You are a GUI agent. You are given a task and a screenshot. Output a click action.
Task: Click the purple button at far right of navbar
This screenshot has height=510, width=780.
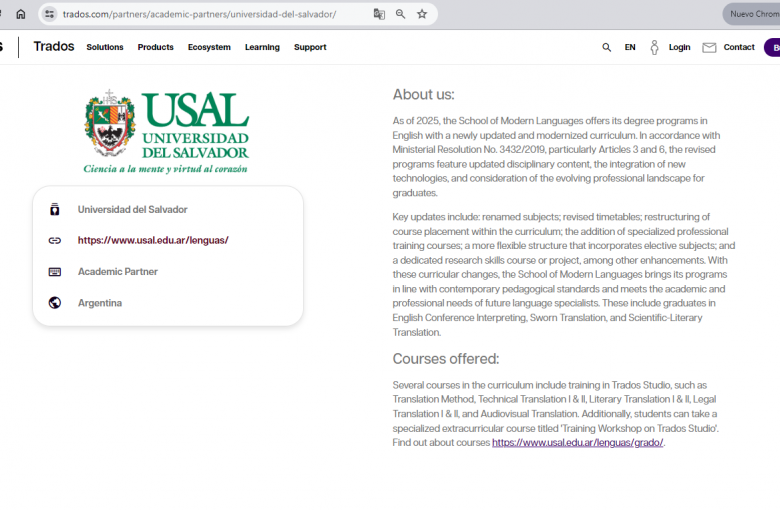[772, 47]
